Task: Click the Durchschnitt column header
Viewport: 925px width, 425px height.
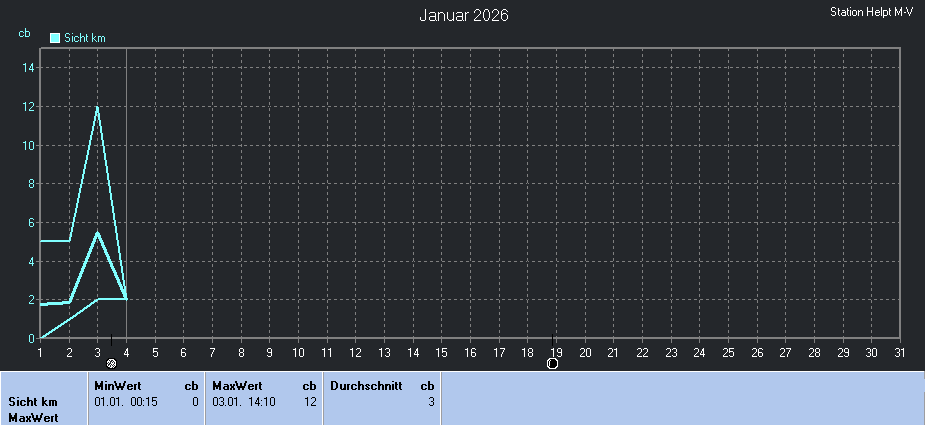Action: tap(366, 385)
